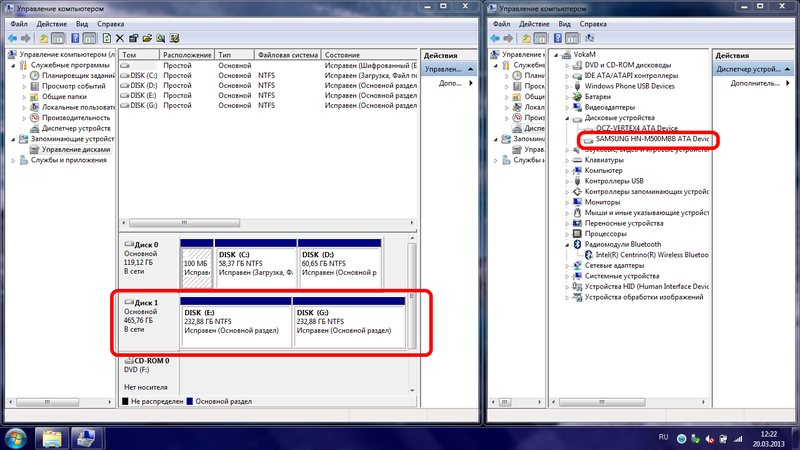Image resolution: width=800 pixels, height=450 pixels.
Task: Click Forward arrow in Disk Management window toolbar
Action: click(26, 38)
